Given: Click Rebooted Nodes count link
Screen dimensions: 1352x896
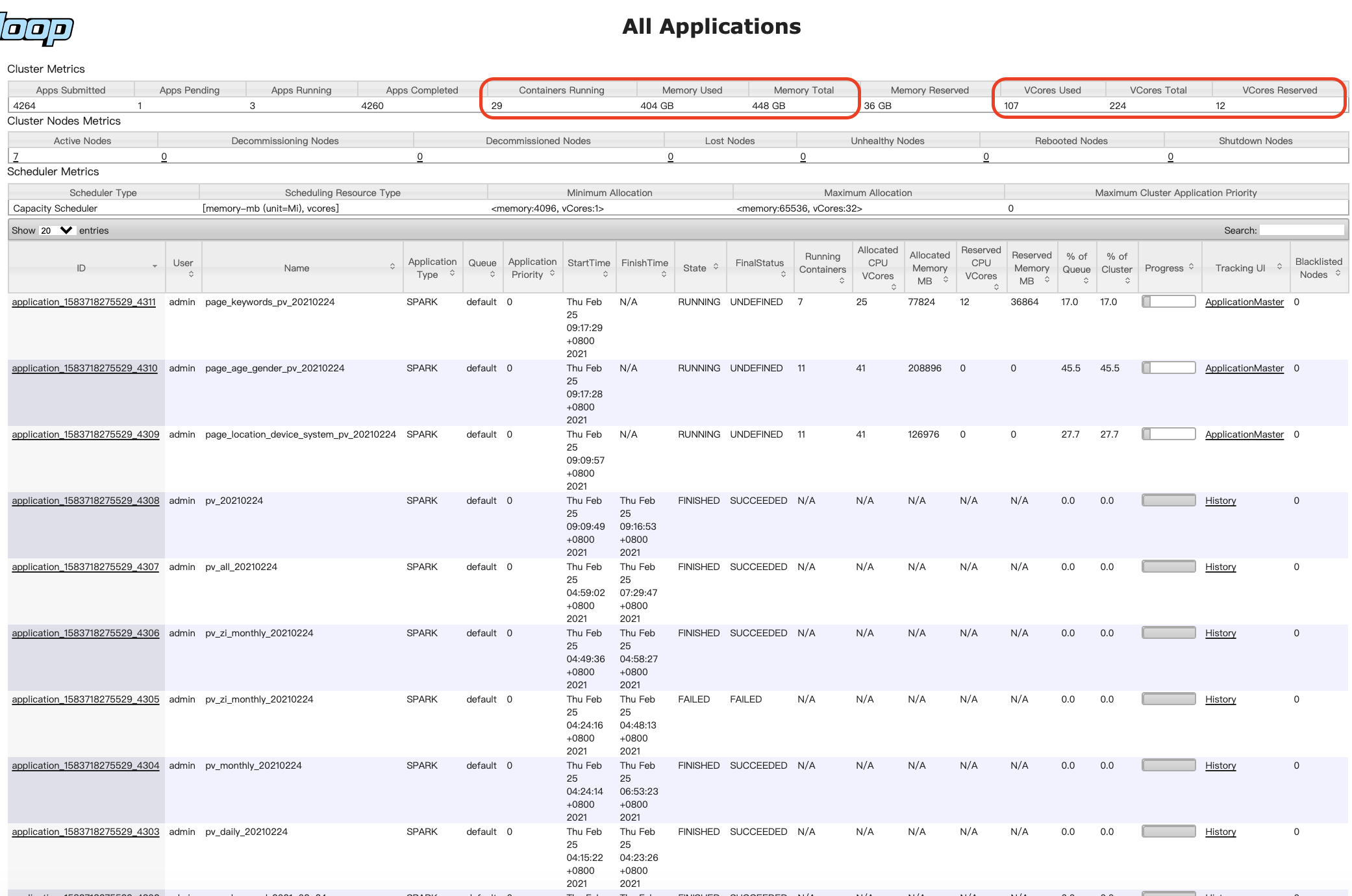Looking at the screenshot, I should [x=986, y=156].
